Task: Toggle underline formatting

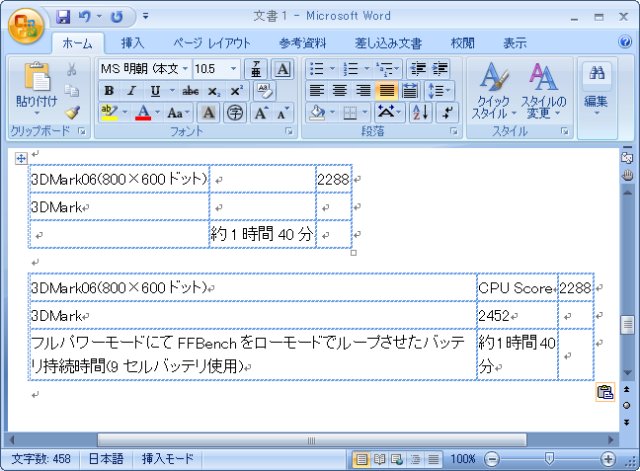Action: point(155,91)
